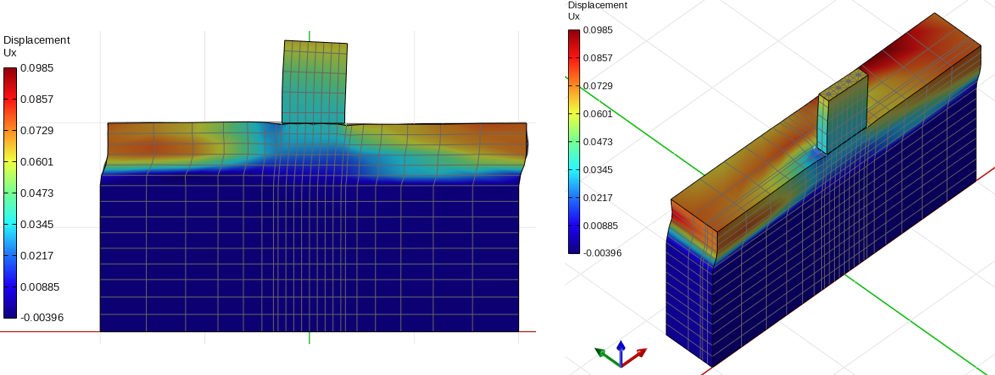Click the 0.0601 value in the right legend
The image size is (995, 375).
click(599, 114)
